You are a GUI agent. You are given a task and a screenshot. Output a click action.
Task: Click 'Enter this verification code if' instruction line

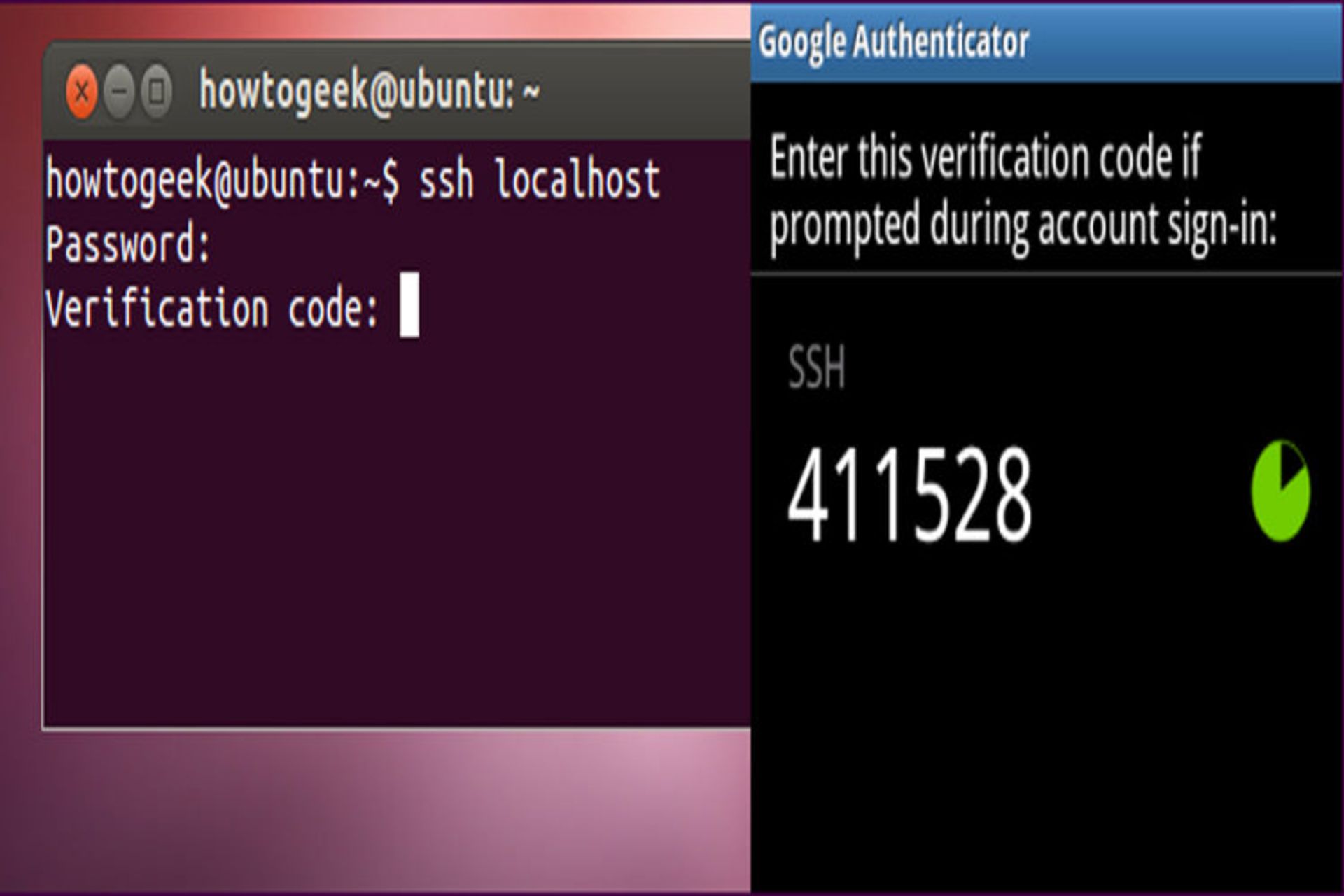click(985, 157)
